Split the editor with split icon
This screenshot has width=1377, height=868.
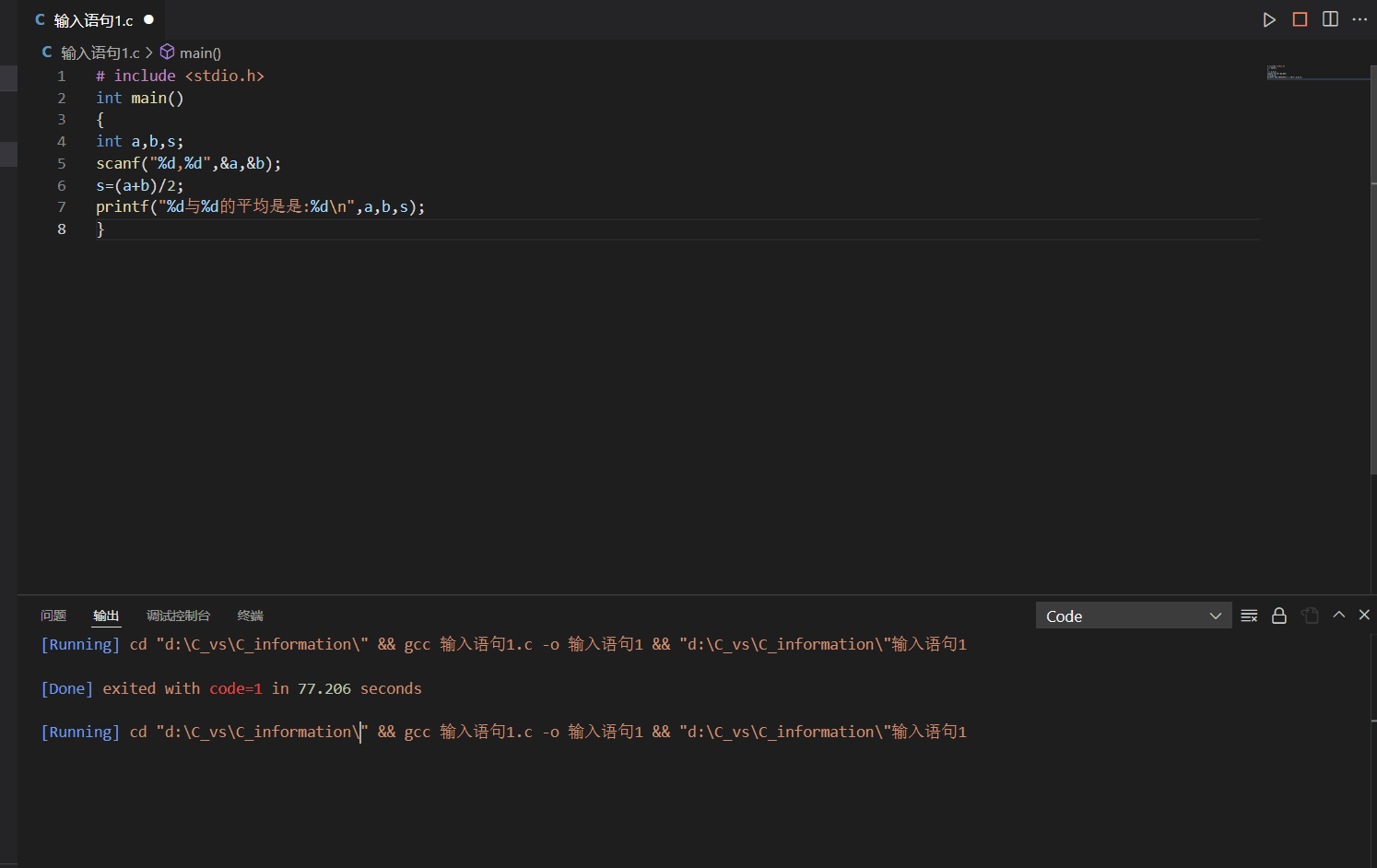(x=1330, y=19)
